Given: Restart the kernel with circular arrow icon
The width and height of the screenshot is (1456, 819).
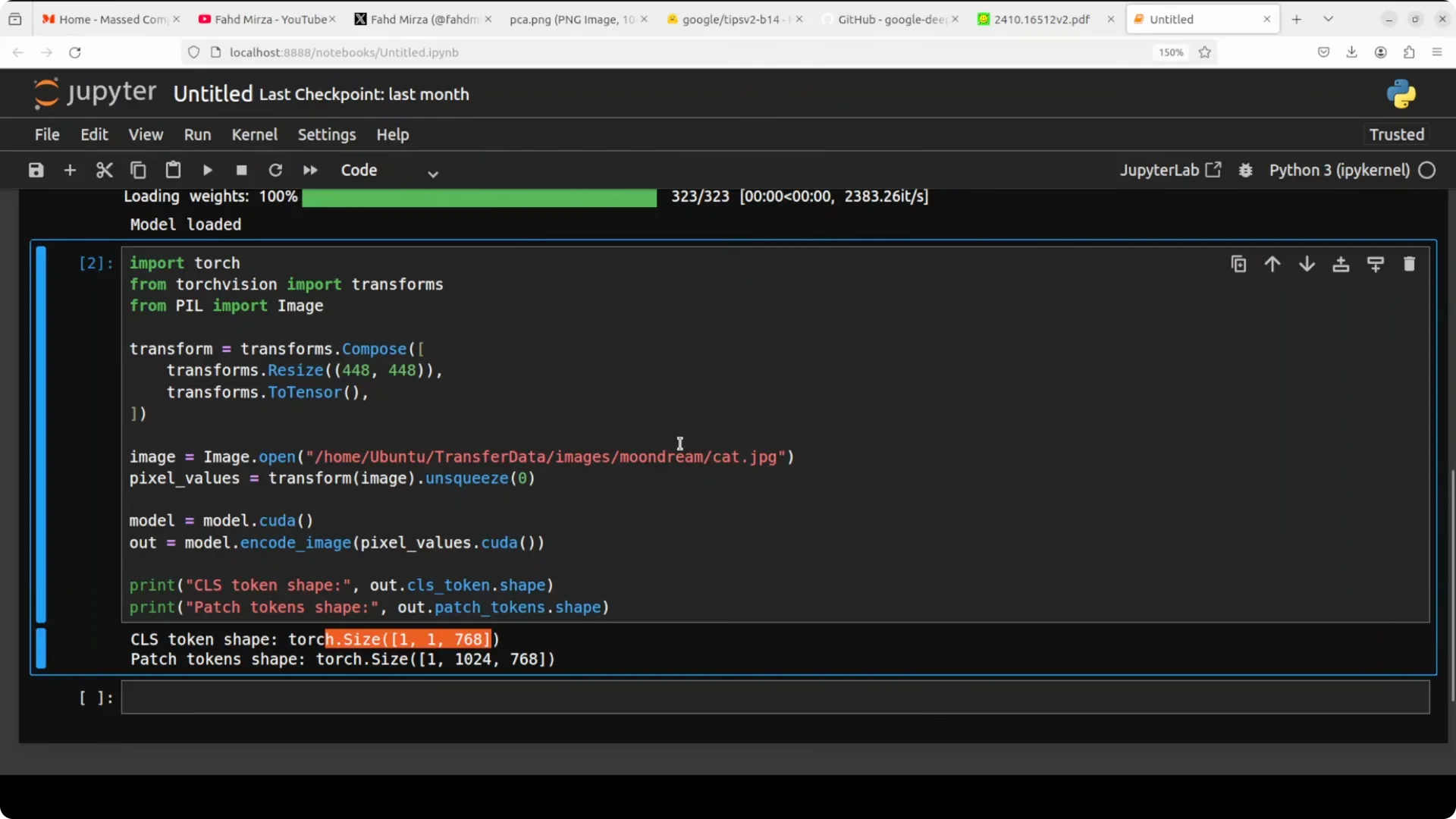Looking at the screenshot, I should click(x=275, y=170).
